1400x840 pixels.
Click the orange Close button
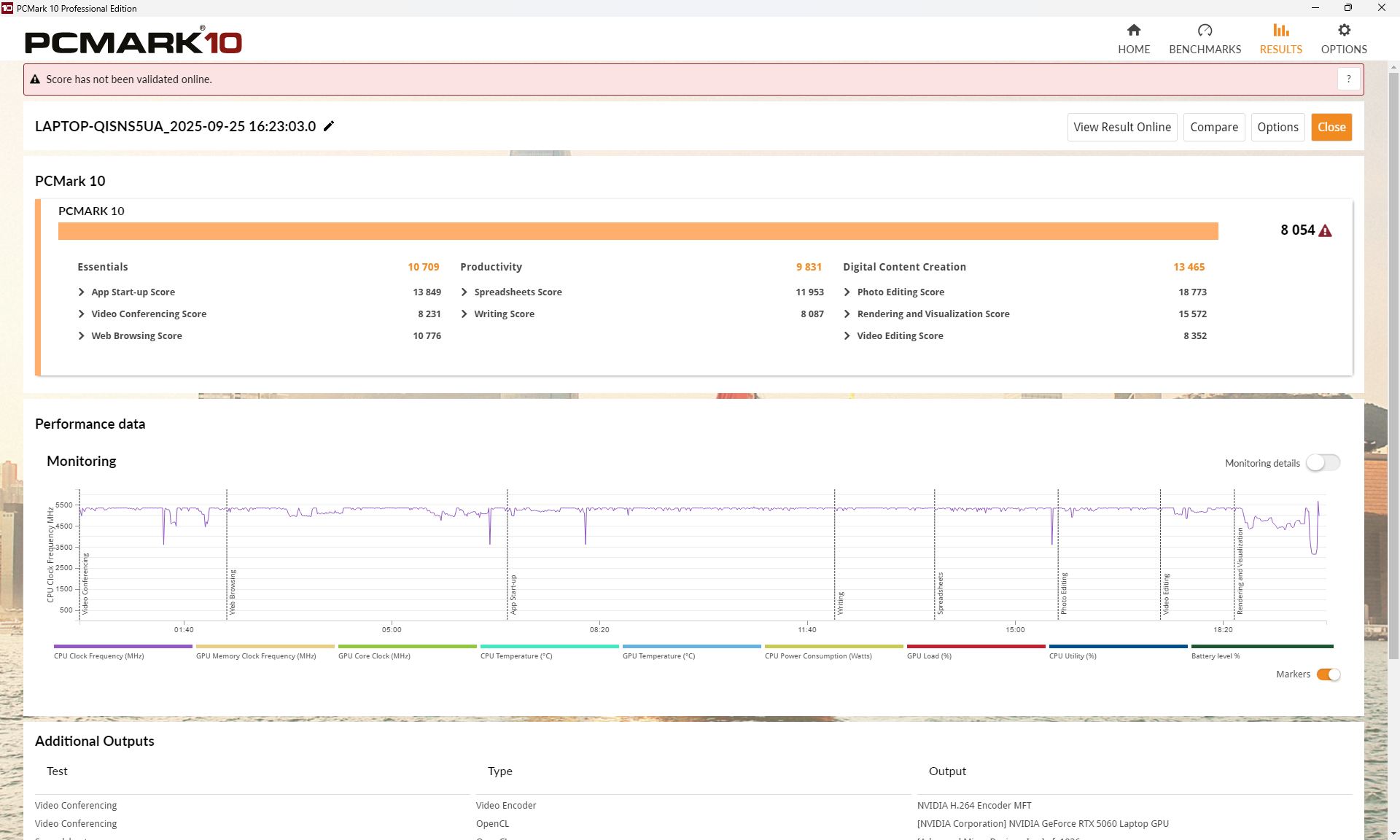(x=1331, y=127)
